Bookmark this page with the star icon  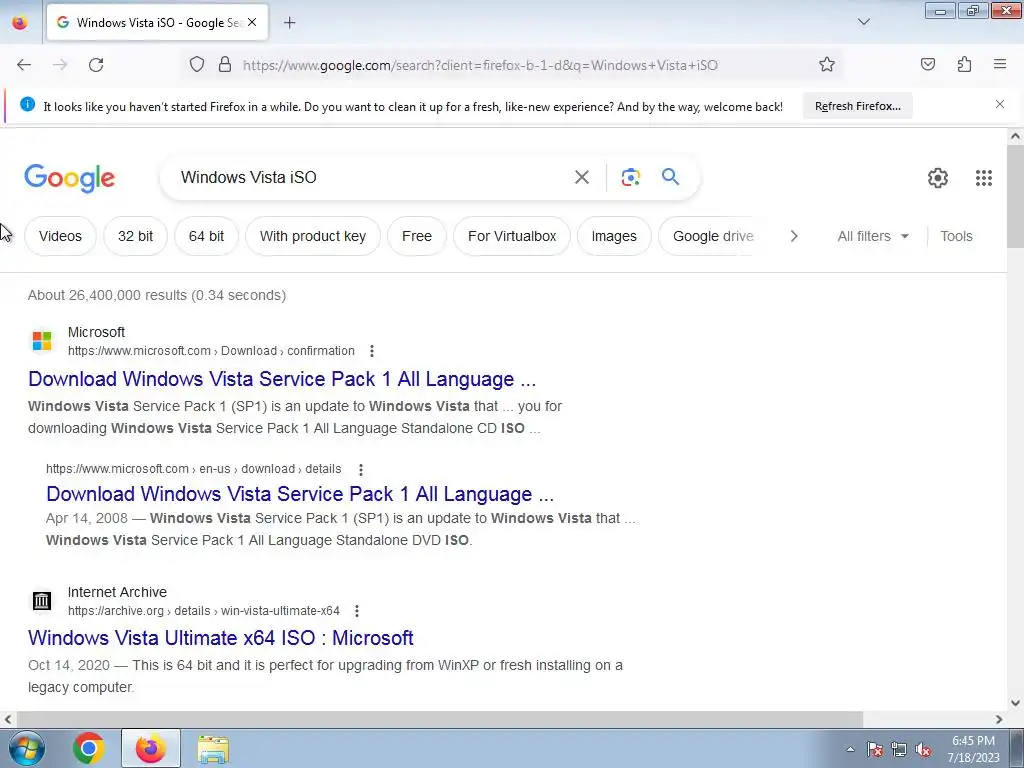(x=827, y=64)
